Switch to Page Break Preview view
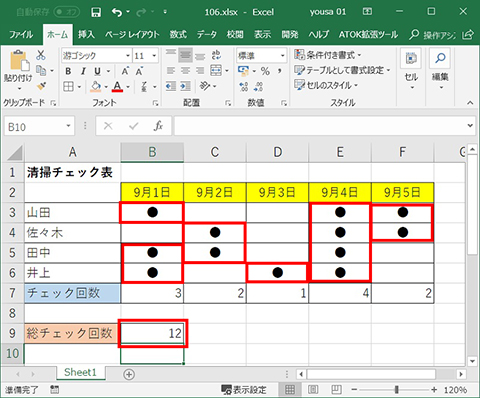 click(336, 389)
